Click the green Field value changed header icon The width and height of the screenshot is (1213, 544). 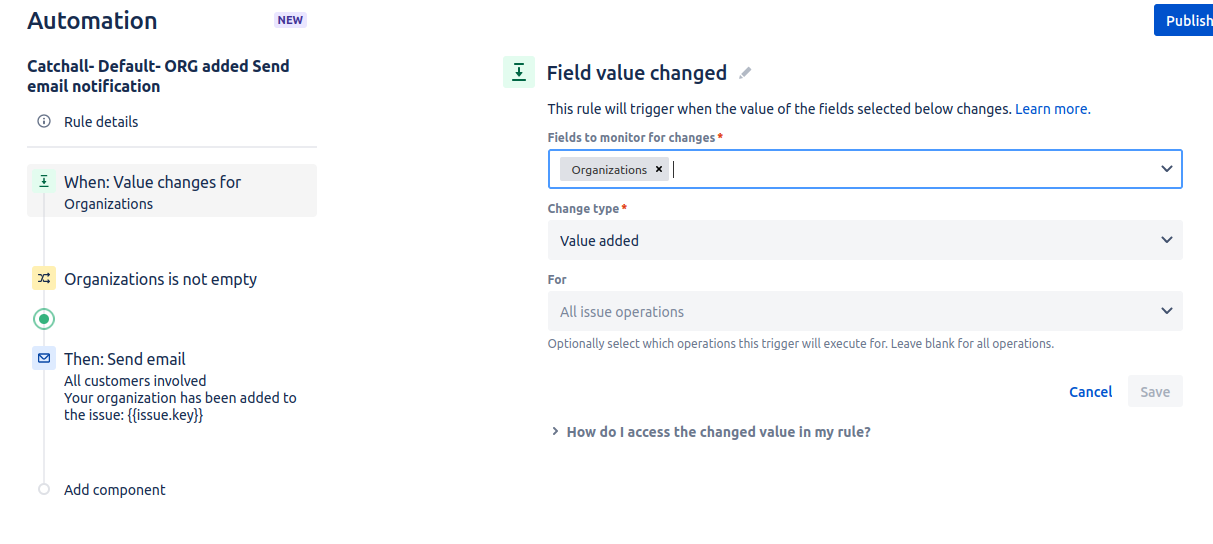(x=519, y=72)
